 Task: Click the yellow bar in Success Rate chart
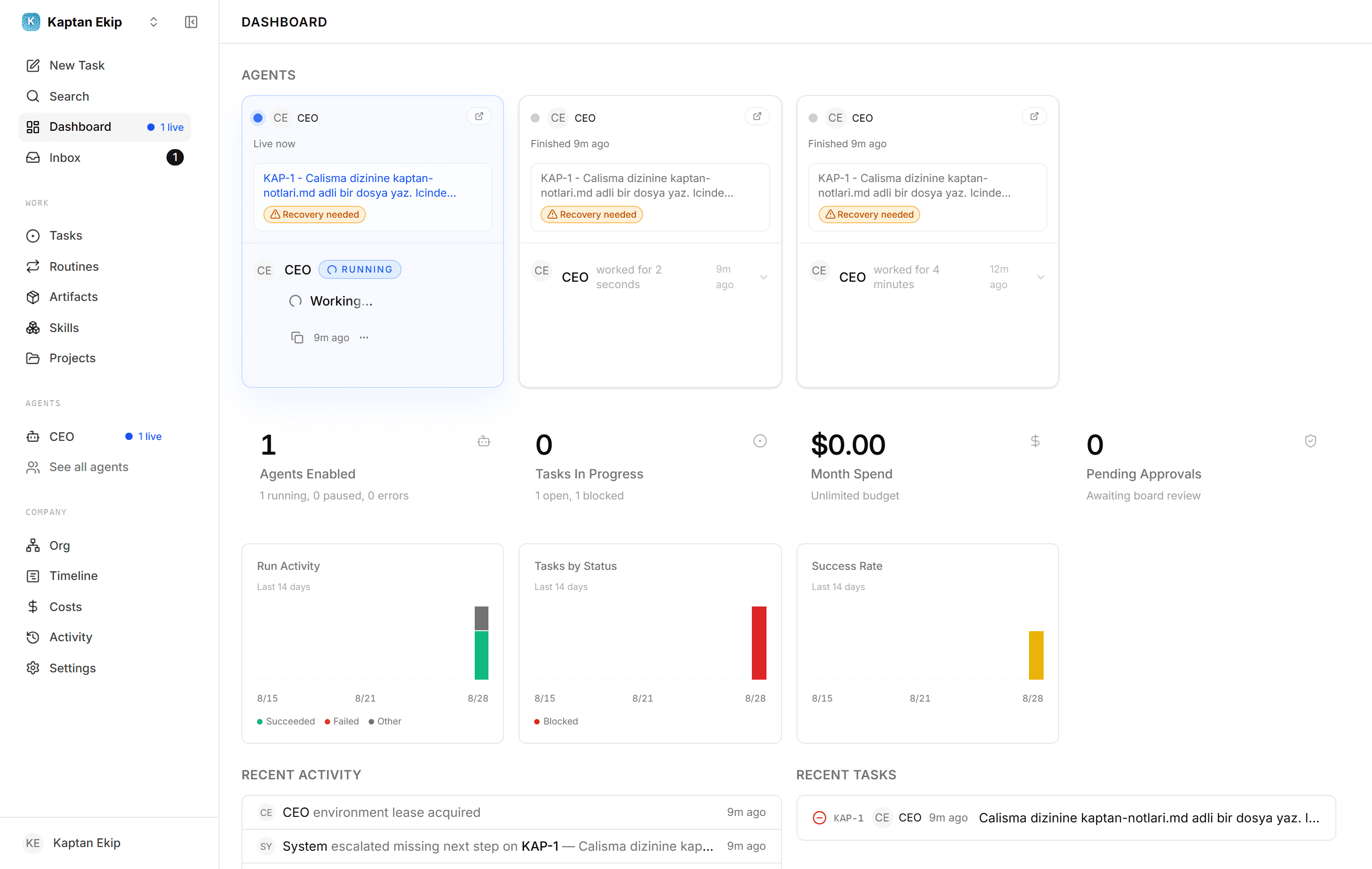pos(1036,655)
